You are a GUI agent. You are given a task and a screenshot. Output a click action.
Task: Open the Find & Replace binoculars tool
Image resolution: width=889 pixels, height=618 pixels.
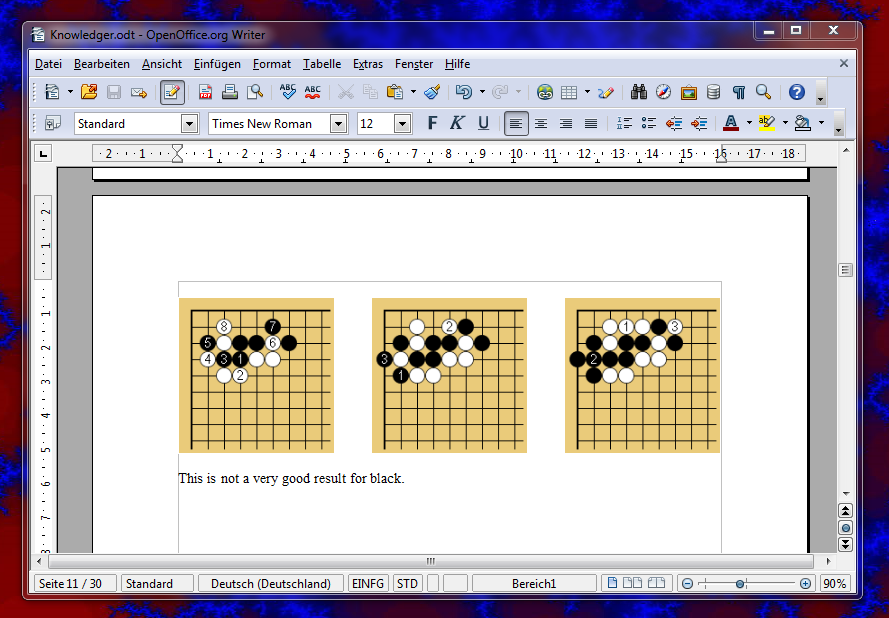tap(638, 92)
